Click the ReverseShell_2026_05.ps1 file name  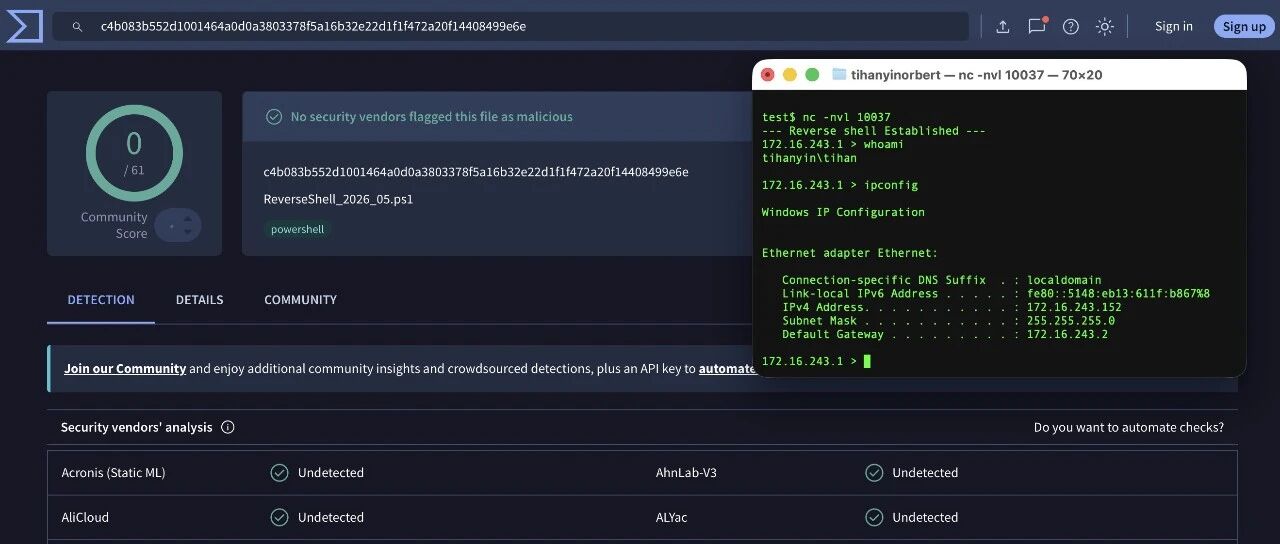[338, 199]
